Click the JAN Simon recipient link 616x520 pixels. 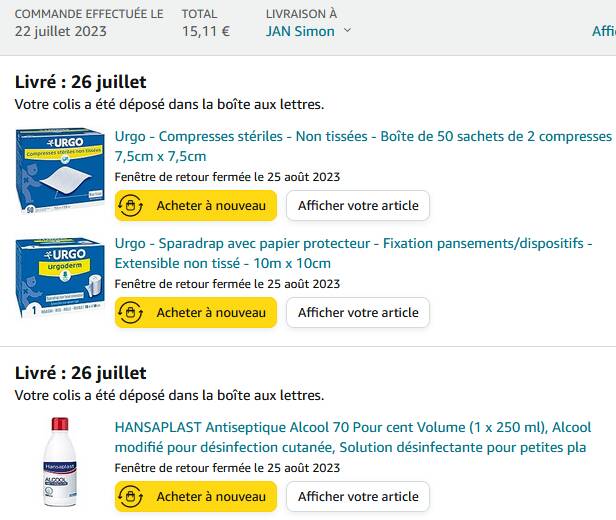[x=300, y=31]
